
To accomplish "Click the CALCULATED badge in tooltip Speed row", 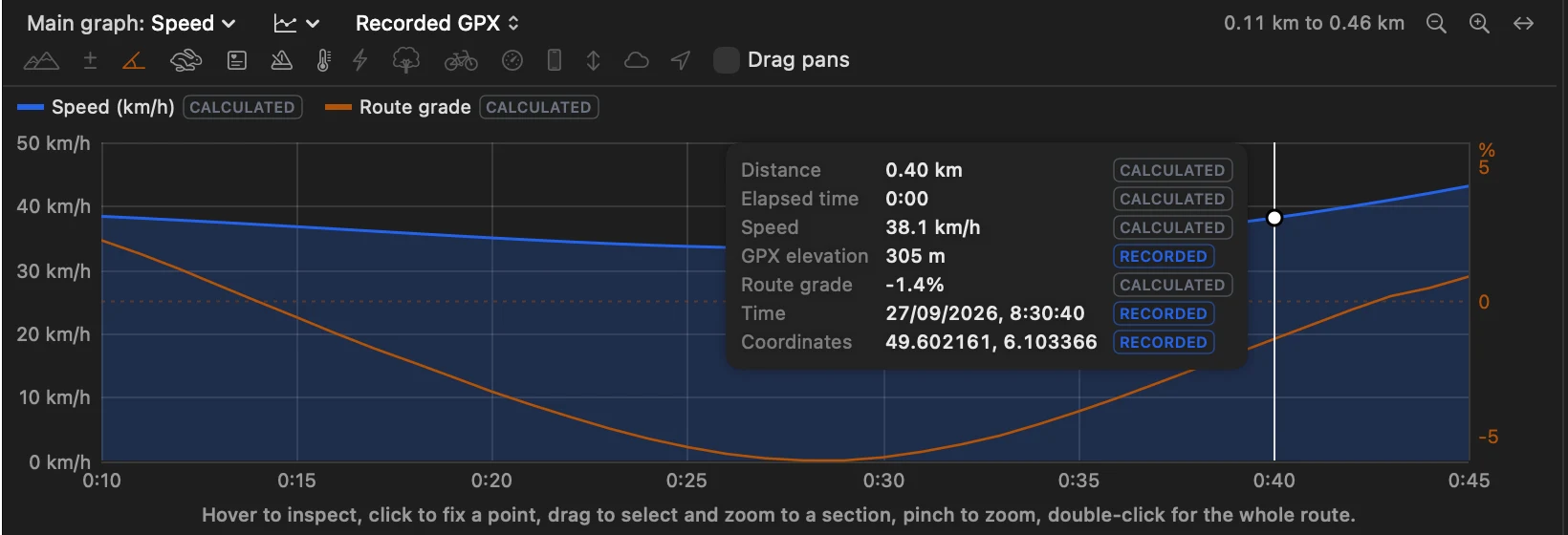I will (x=1173, y=227).
